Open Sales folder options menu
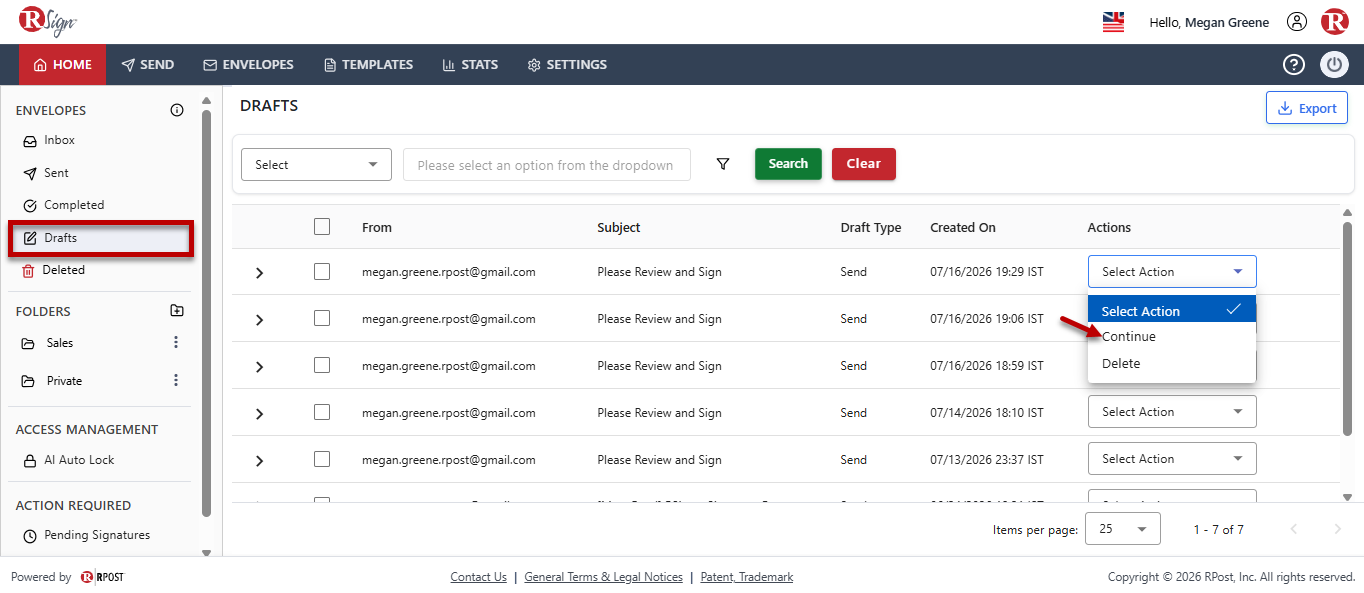 pos(176,343)
